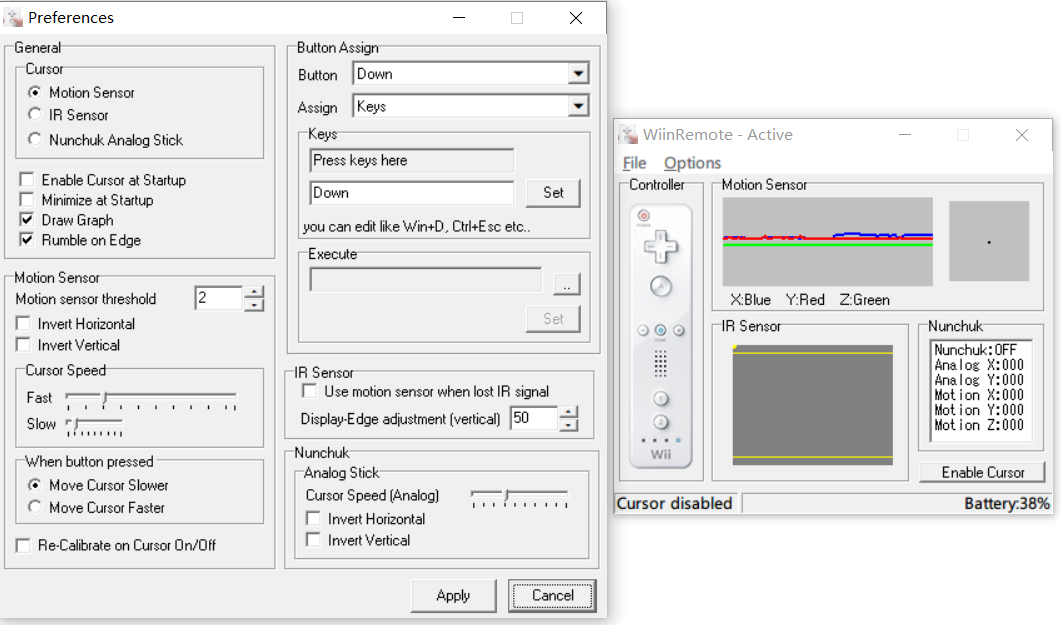The image size is (1061, 625).
Task: Click Battery:38% status indicator
Action: tap(1006, 503)
